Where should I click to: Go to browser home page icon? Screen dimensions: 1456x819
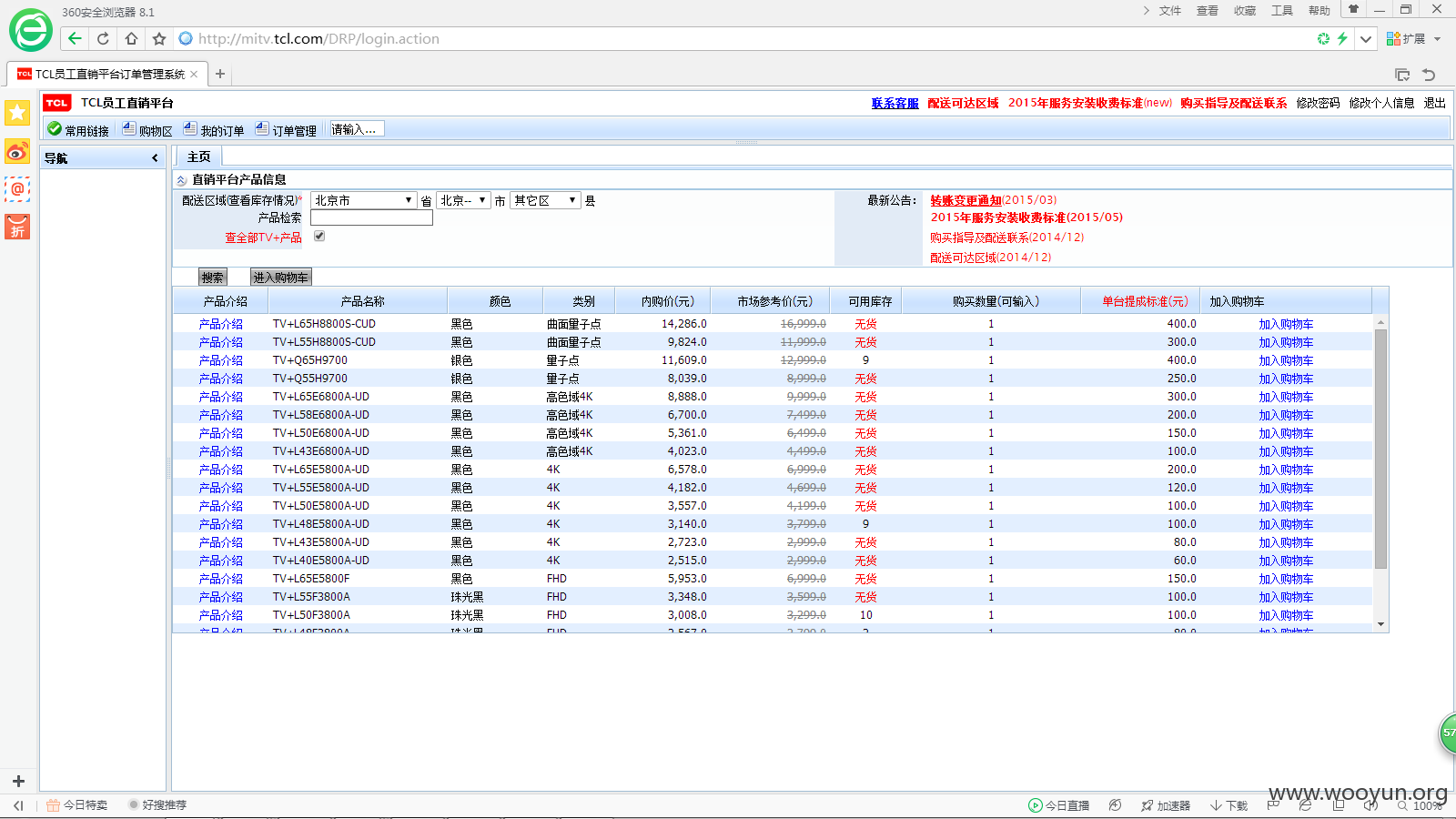click(x=131, y=38)
